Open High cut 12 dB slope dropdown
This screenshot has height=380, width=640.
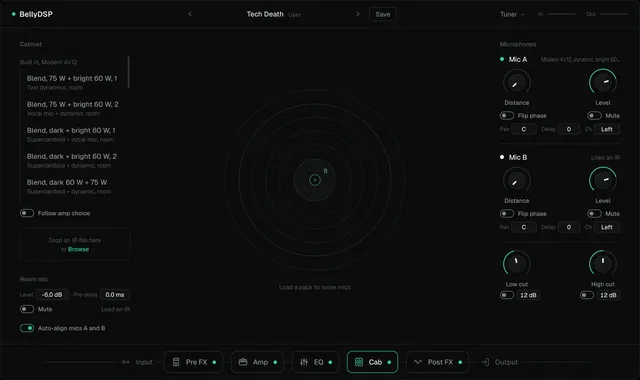(608, 295)
